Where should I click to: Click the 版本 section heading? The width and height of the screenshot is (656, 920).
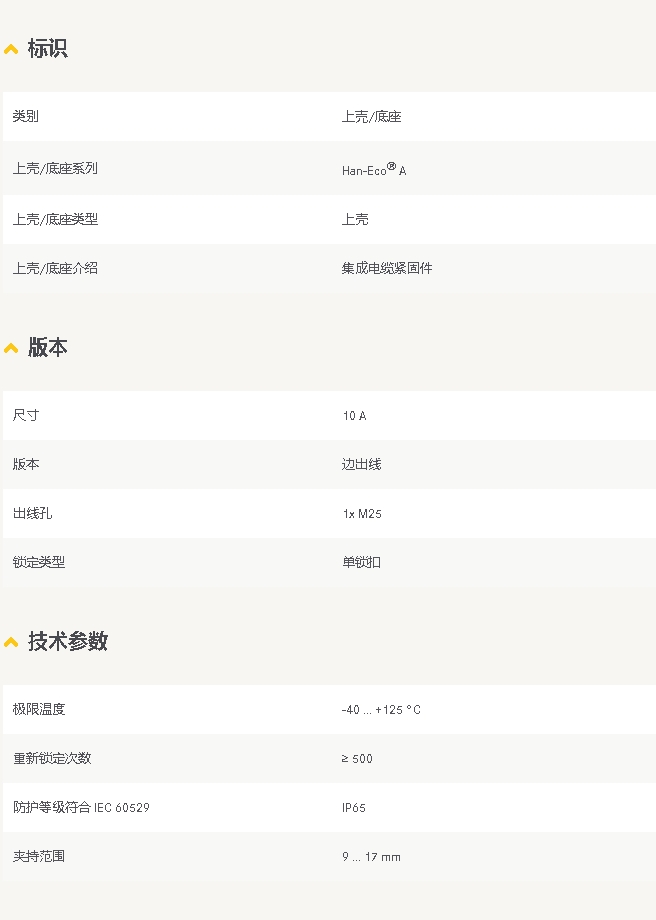[x=48, y=347]
